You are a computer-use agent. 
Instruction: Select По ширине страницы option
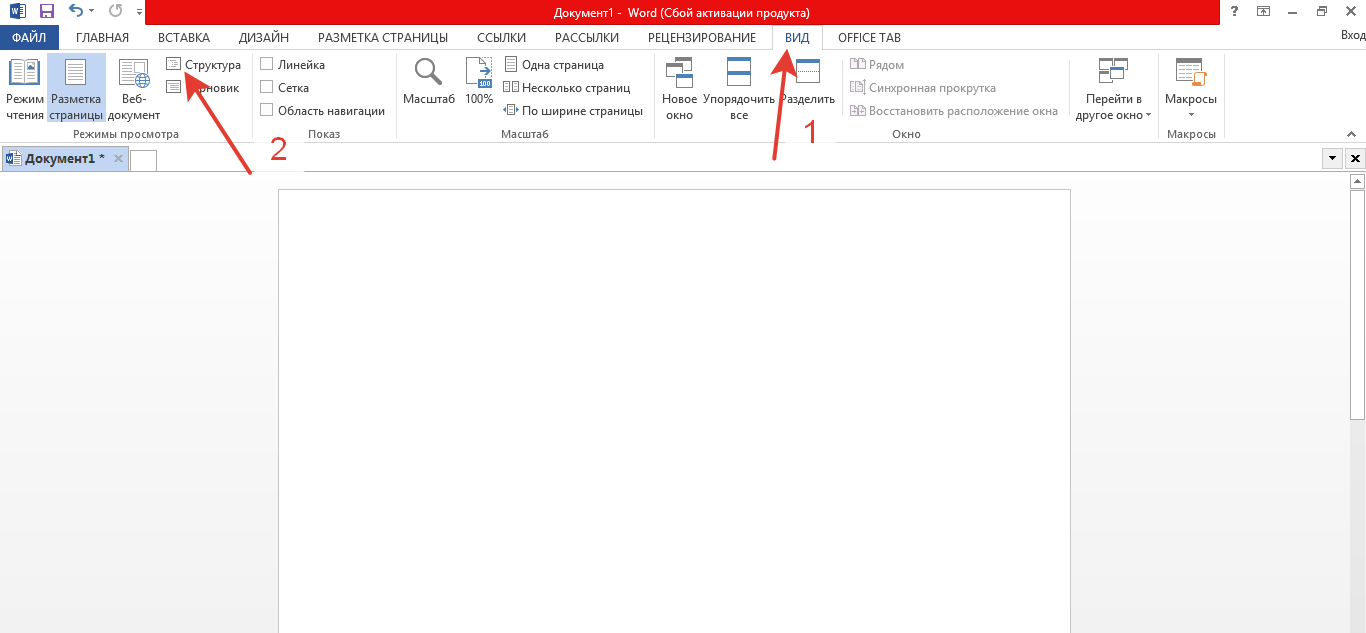(x=573, y=111)
